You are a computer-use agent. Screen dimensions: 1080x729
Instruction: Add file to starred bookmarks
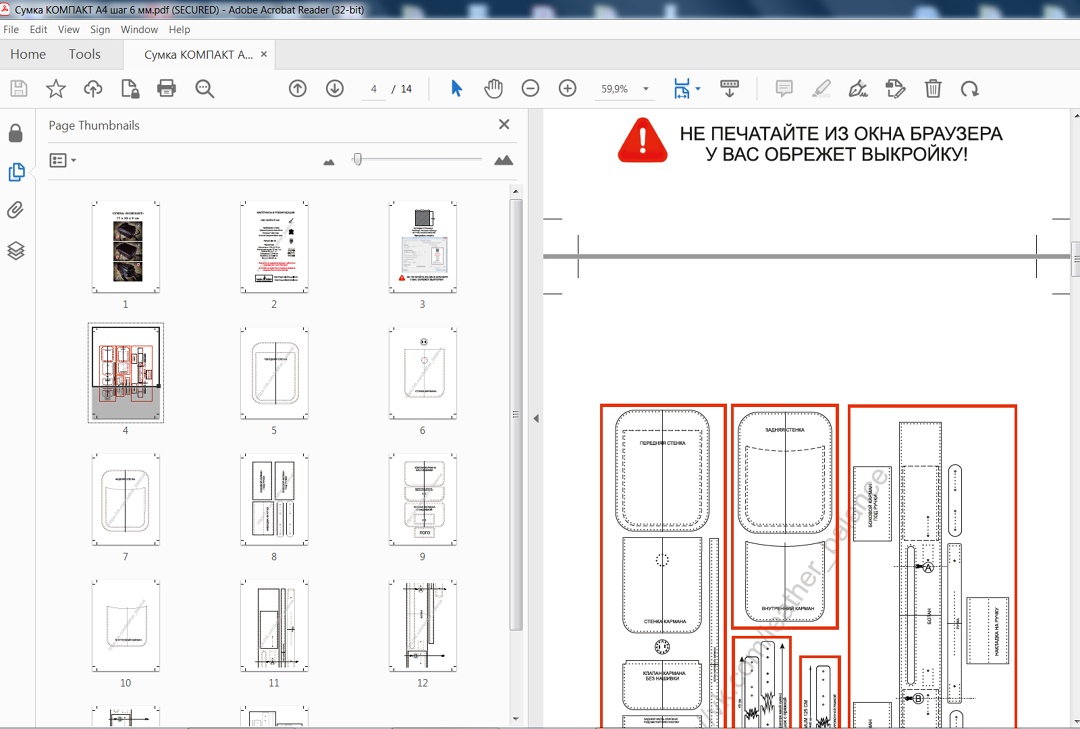tap(56, 89)
